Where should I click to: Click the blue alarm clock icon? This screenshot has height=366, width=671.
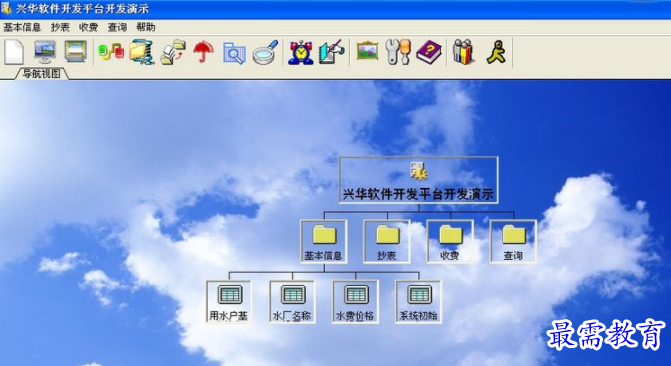(300, 52)
